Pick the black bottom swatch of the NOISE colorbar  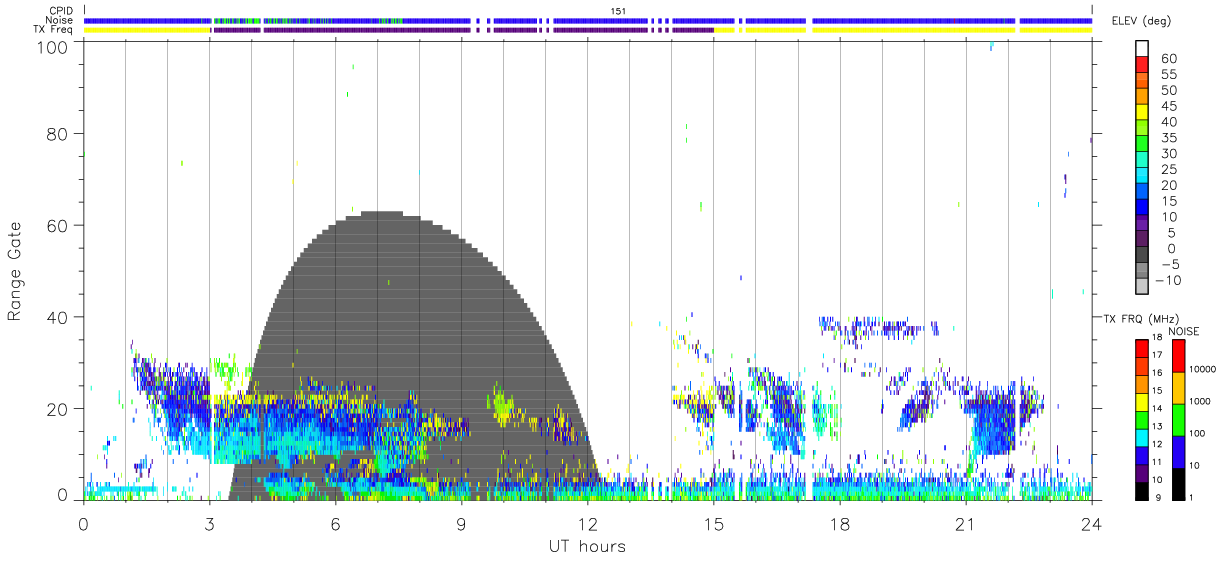coord(1178,482)
